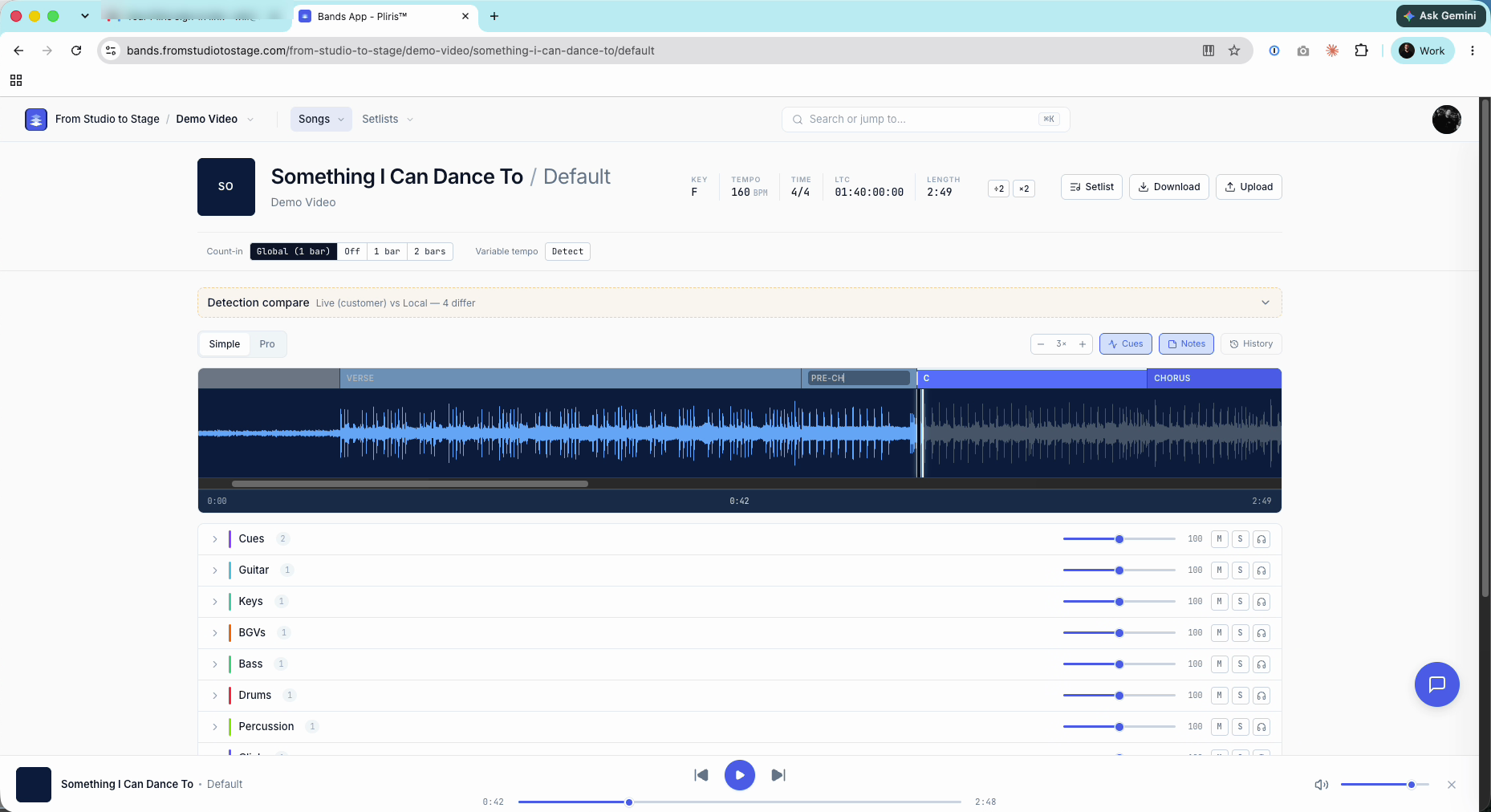Click the Detect variable tempo button
Viewport: 1491px width, 812px height.
coord(567,252)
